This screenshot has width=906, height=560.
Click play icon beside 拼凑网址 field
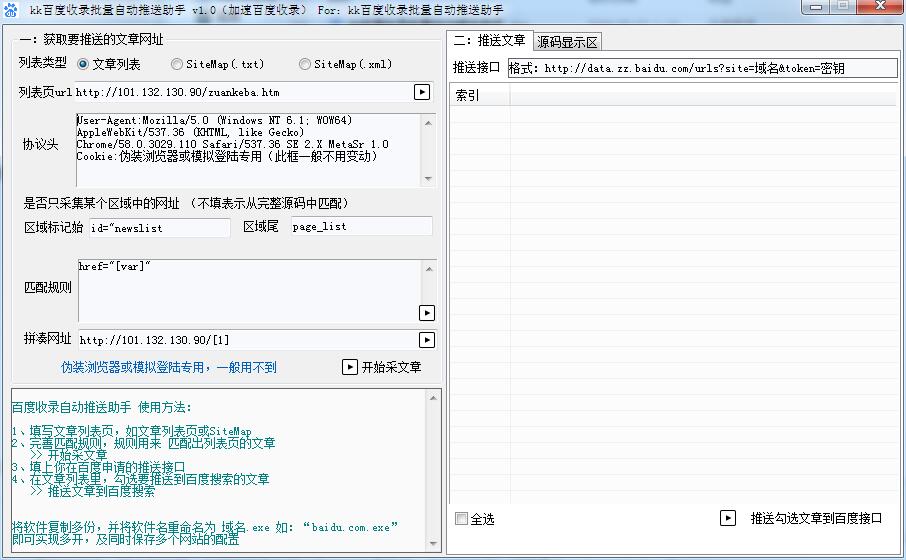click(426, 340)
